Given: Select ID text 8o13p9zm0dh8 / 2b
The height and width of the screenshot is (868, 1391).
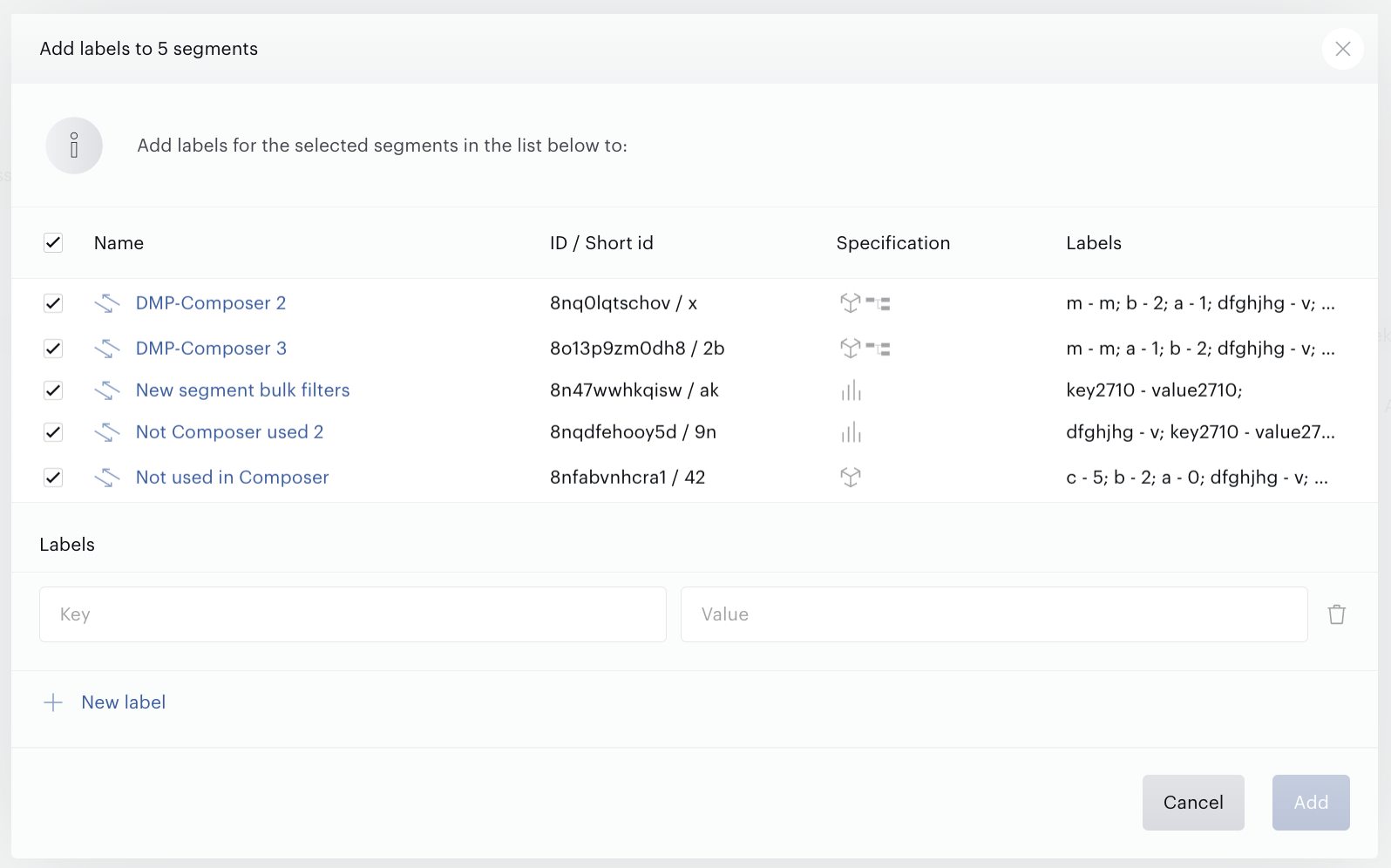Looking at the screenshot, I should click(x=637, y=349).
